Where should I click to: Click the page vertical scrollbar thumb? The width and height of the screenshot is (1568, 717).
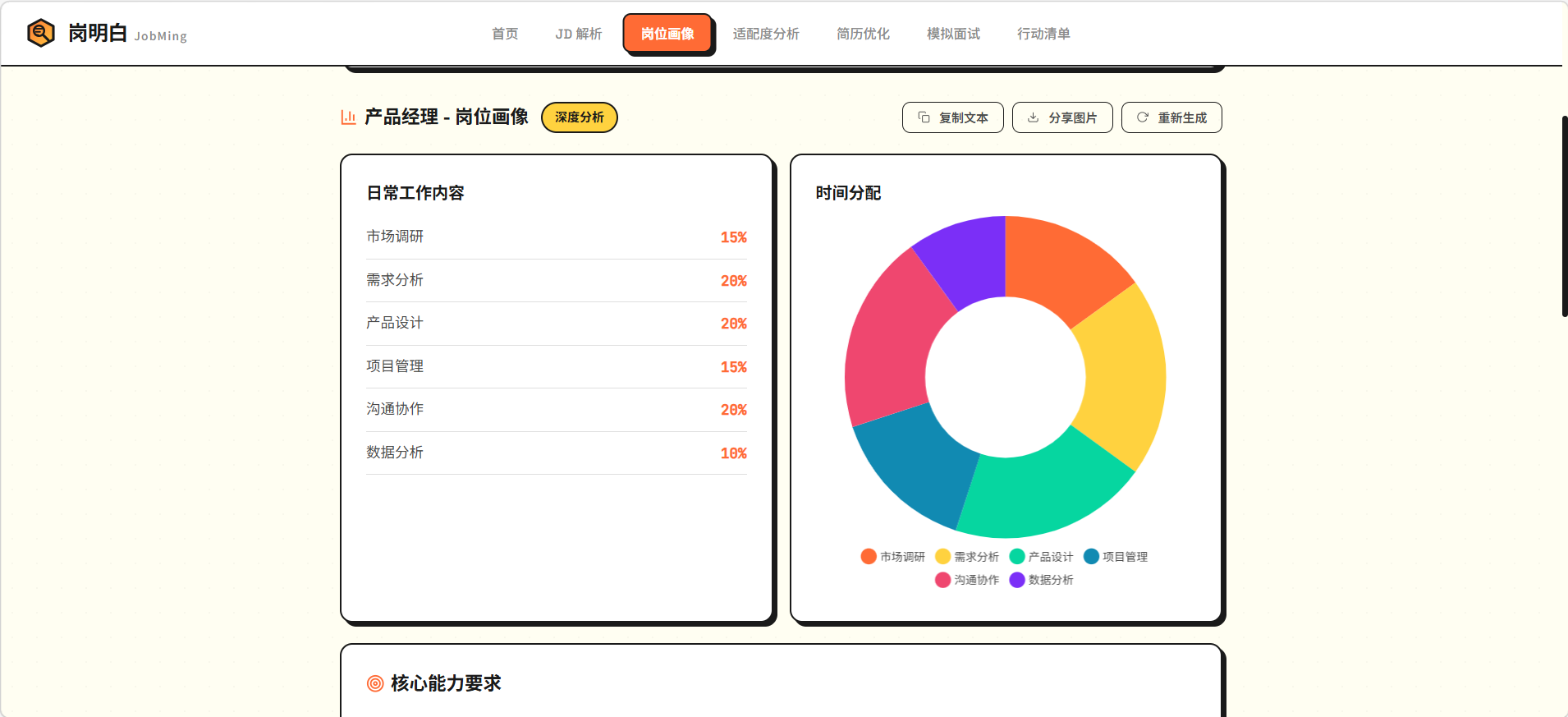pos(1564,216)
